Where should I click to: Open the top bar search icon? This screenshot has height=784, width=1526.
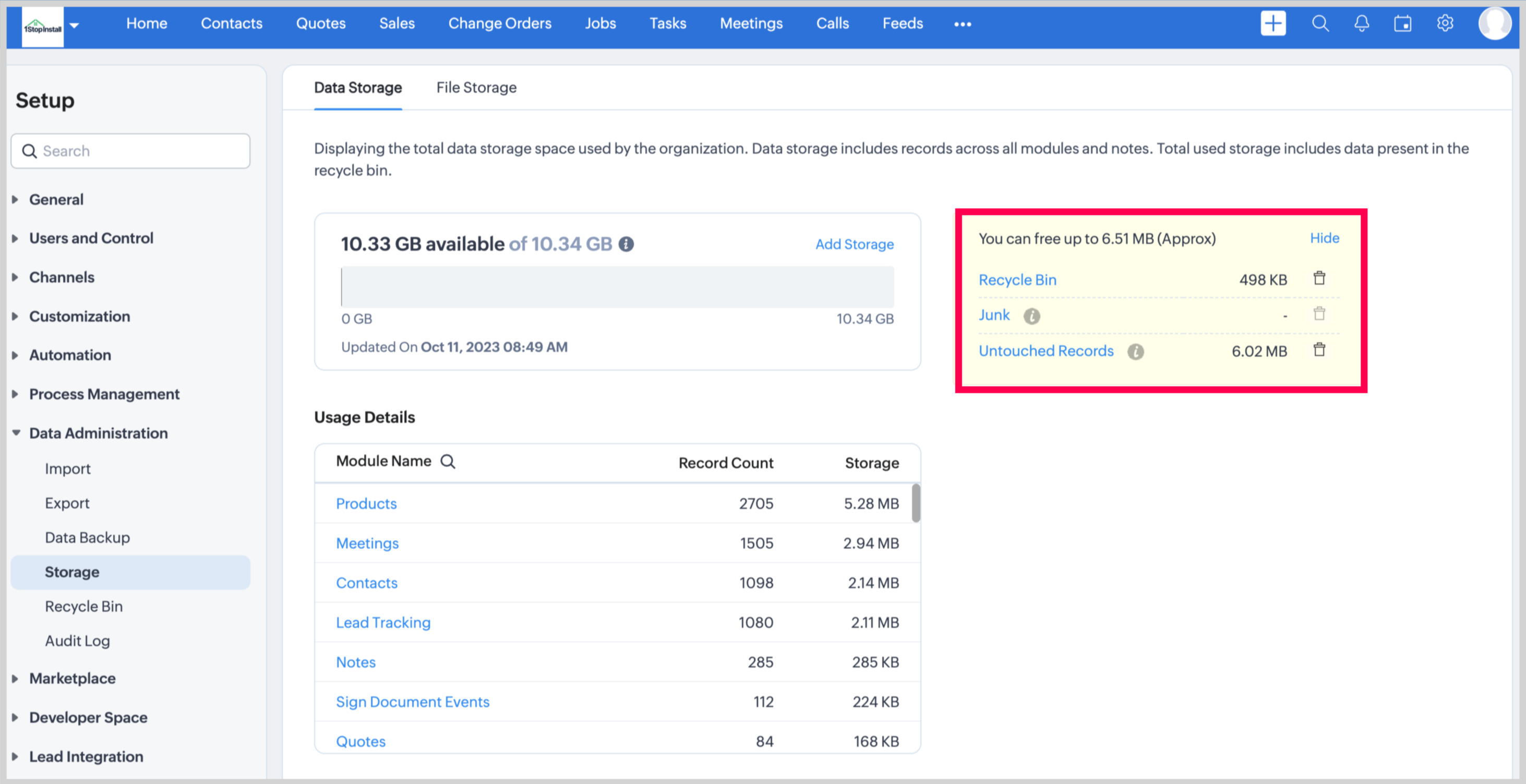[x=1320, y=23]
